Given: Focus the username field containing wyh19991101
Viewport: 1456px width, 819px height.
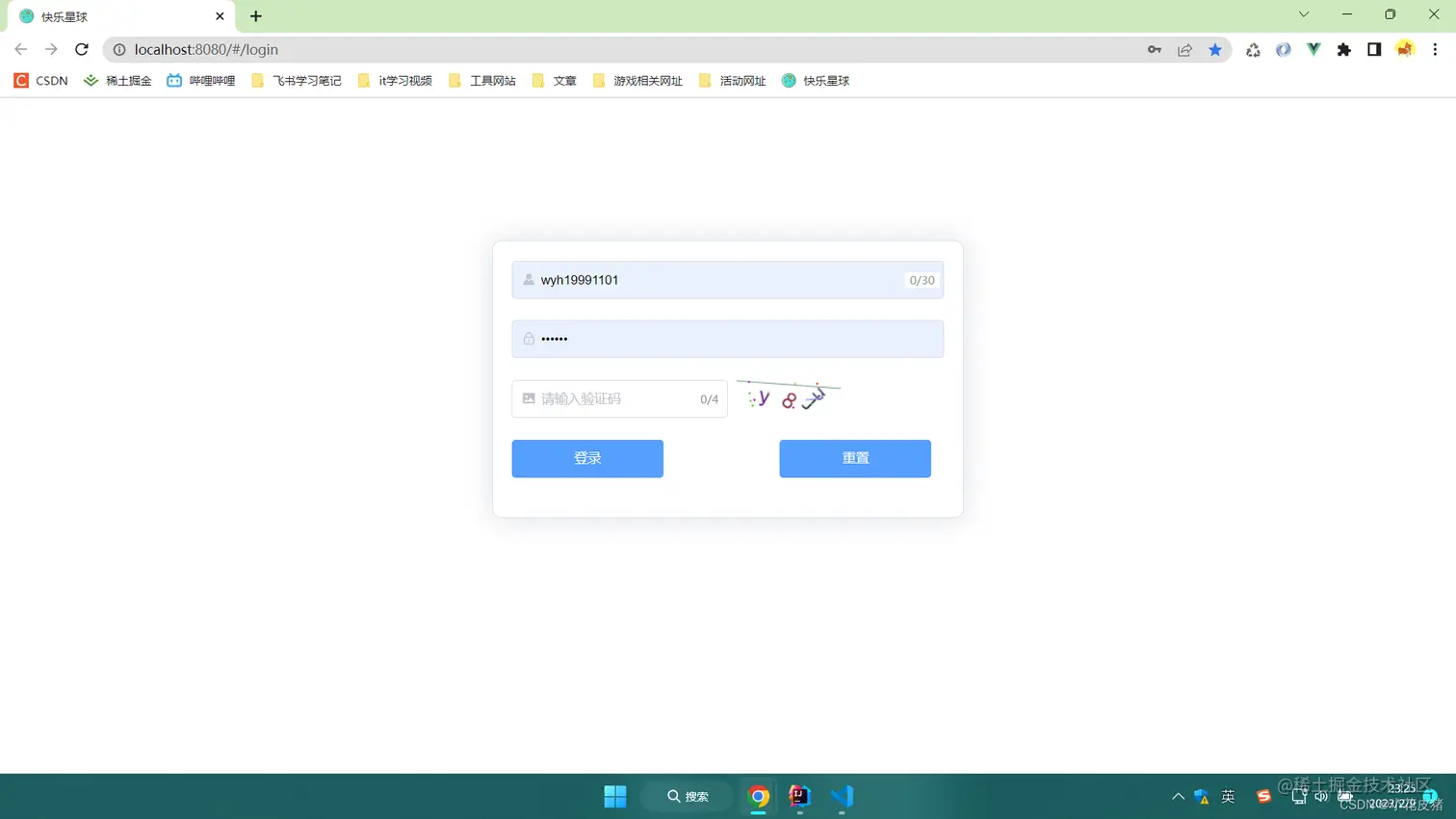Looking at the screenshot, I should pyautogui.click(x=727, y=280).
